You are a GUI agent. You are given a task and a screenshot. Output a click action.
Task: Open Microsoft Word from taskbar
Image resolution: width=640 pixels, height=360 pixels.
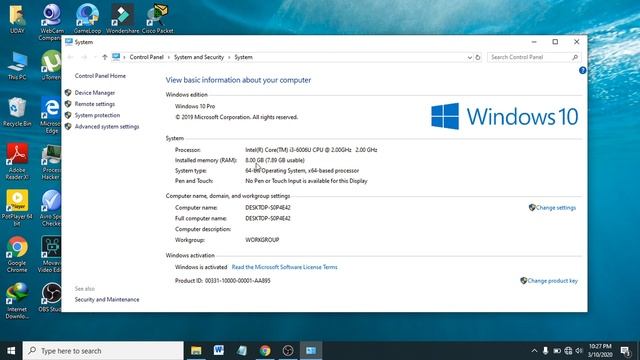pyautogui.click(x=219, y=351)
